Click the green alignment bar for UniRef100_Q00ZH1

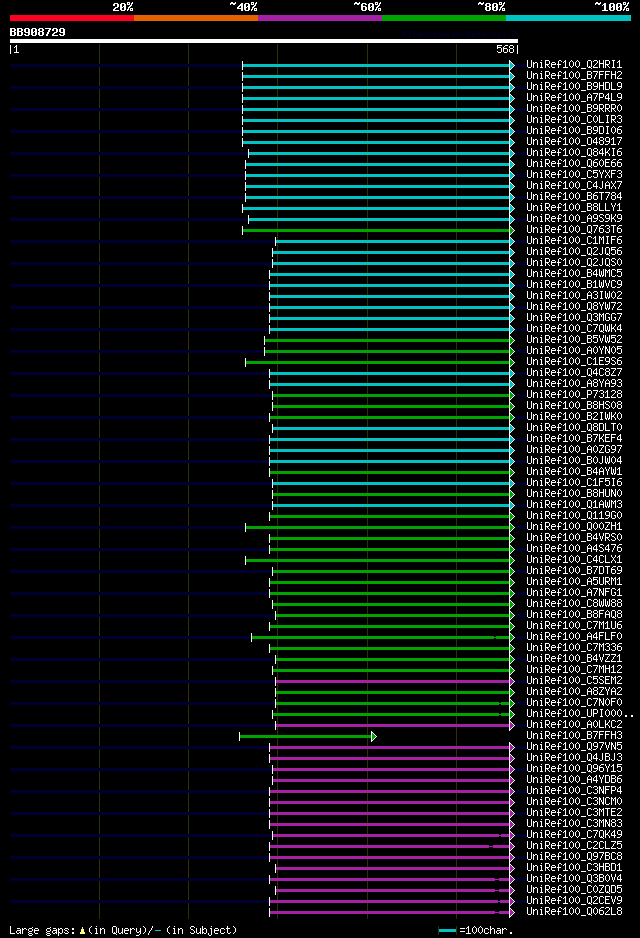tap(380, 527)
